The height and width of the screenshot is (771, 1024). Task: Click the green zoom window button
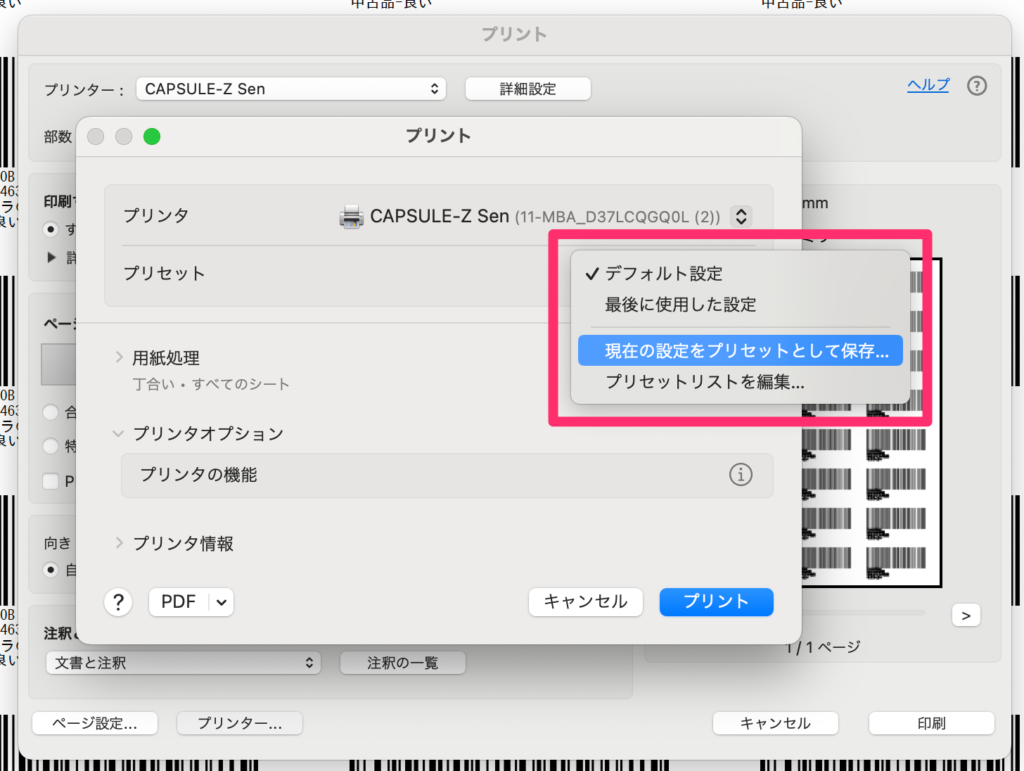(152, 137)
